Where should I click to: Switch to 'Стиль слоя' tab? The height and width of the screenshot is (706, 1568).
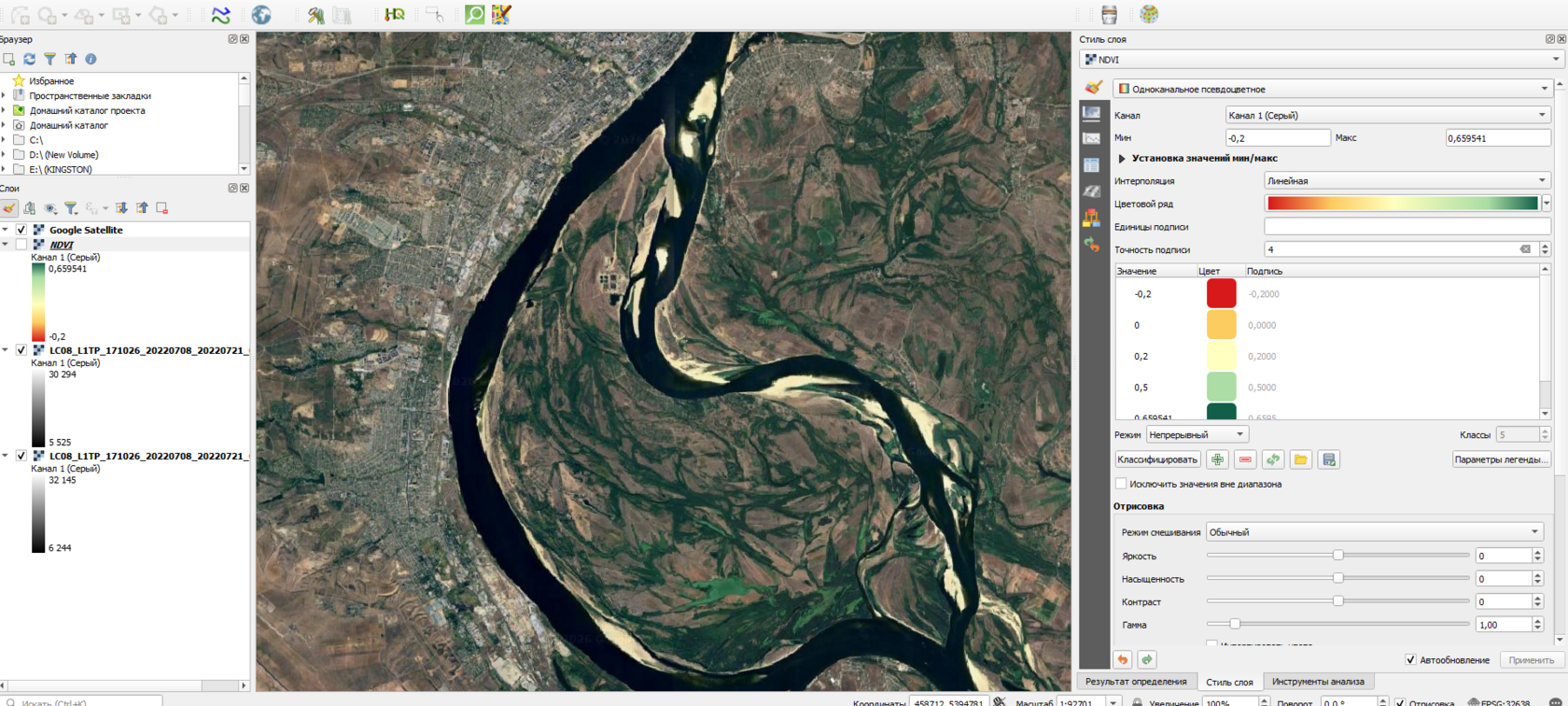pyautogui.click(x=1229, y=682)
